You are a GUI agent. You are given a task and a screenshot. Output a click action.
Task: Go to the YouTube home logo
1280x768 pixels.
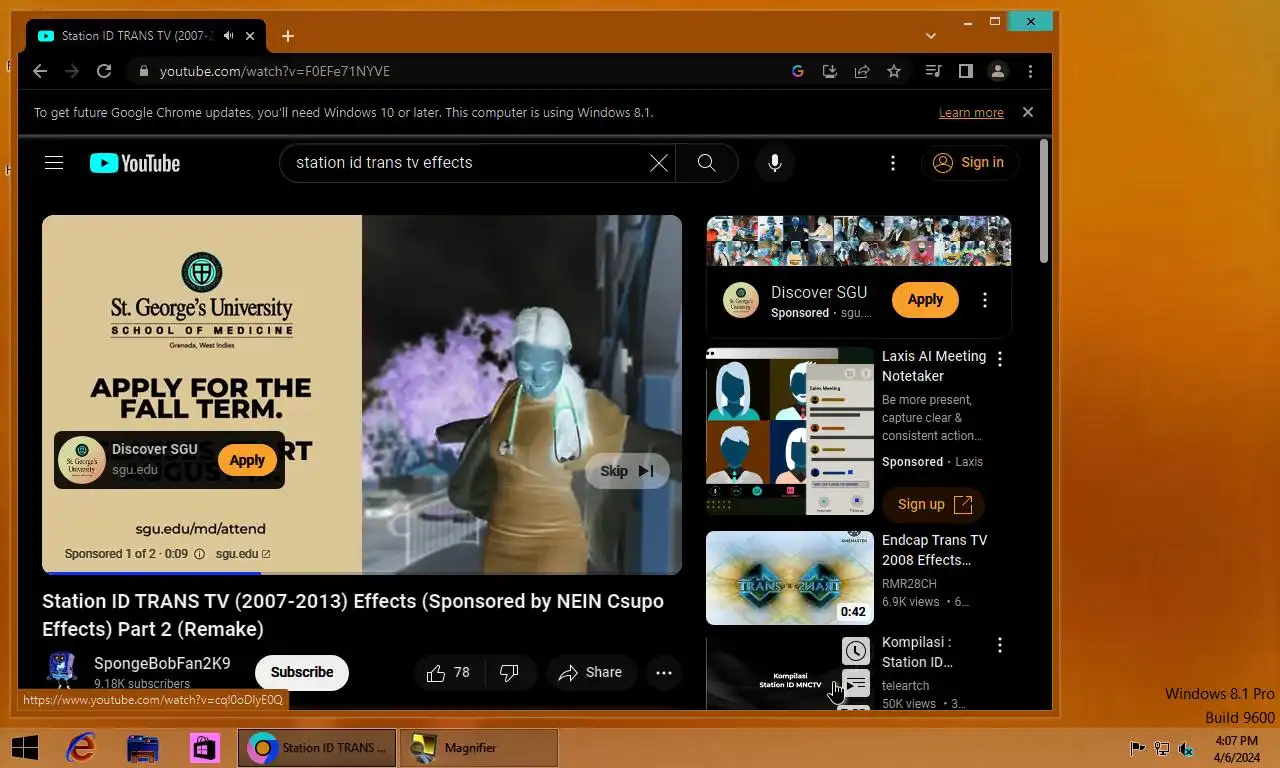[x=135, y=163]
